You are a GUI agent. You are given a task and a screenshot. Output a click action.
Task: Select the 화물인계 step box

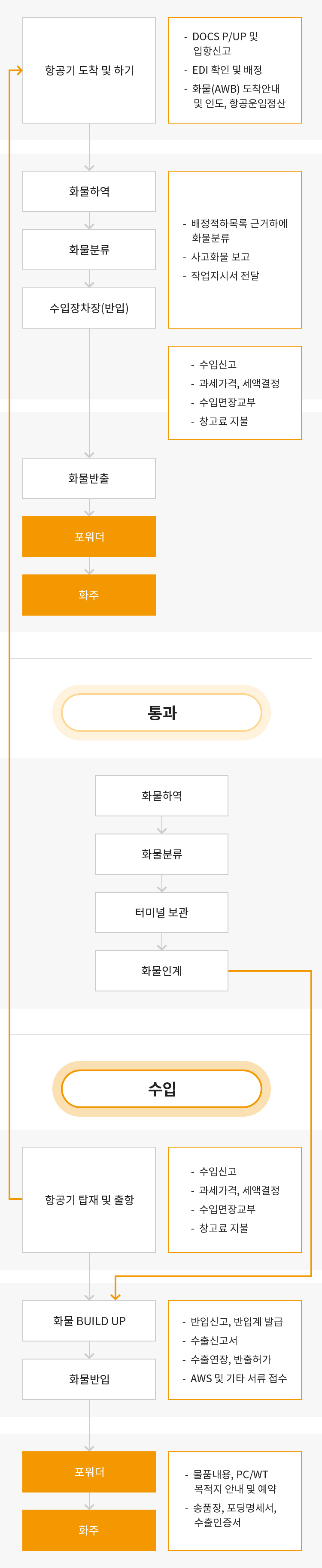coord(161,971)
